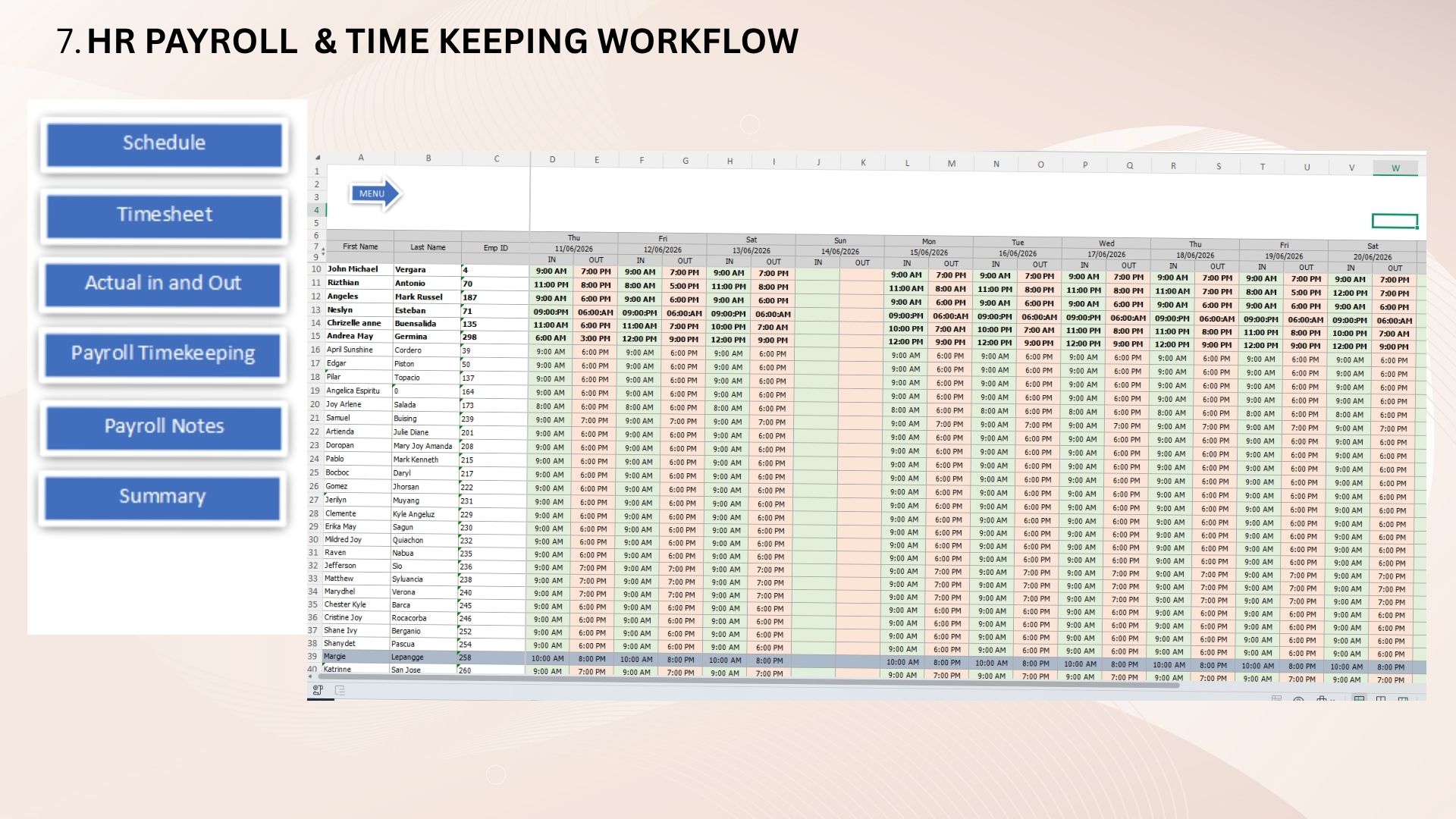Click the select-all corner triangle of the sheet

317,158
